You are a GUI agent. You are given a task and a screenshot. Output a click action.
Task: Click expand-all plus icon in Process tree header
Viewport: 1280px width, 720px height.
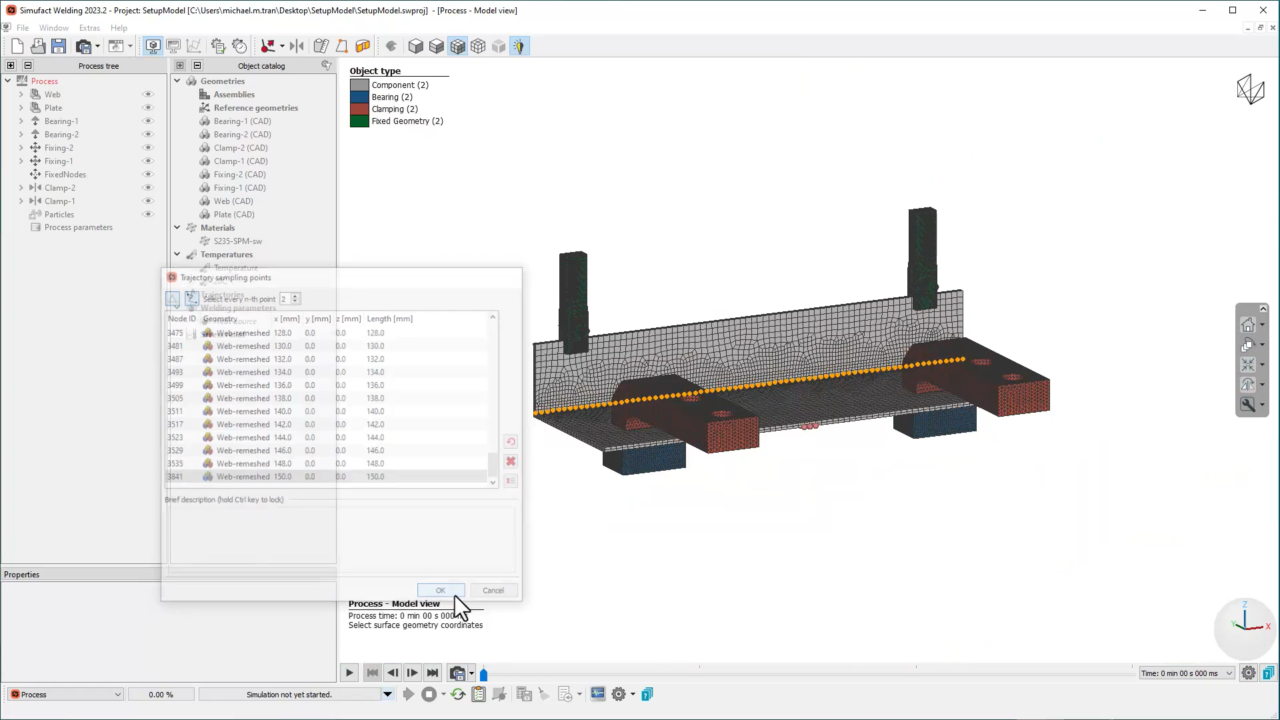(11, 66)
